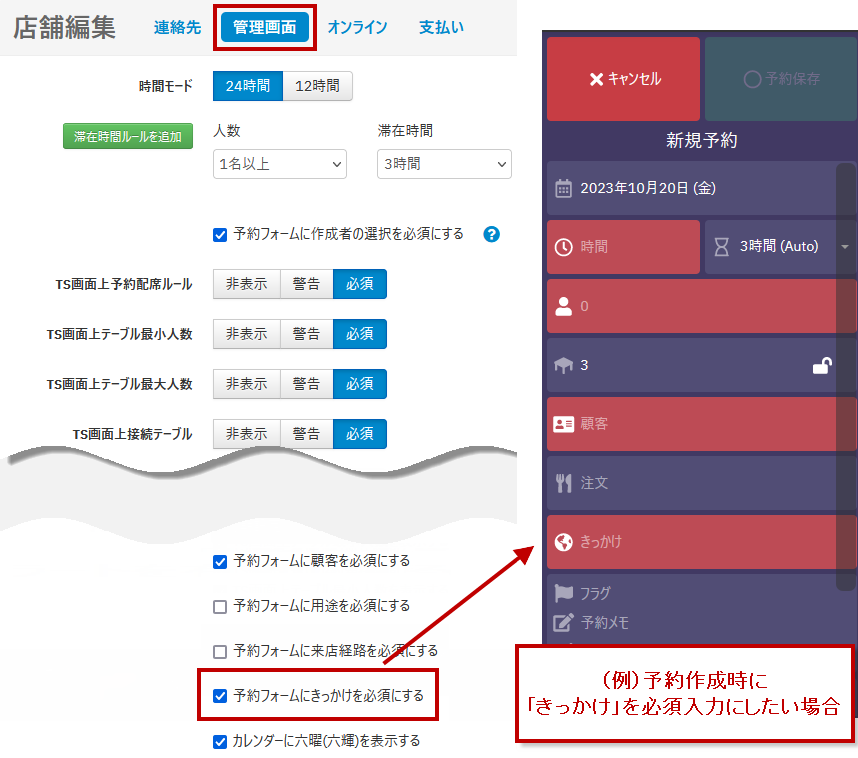858x758 pixels.
Task: Open the 人数 dropdown showing 1名以上
Action: [280, 164]
